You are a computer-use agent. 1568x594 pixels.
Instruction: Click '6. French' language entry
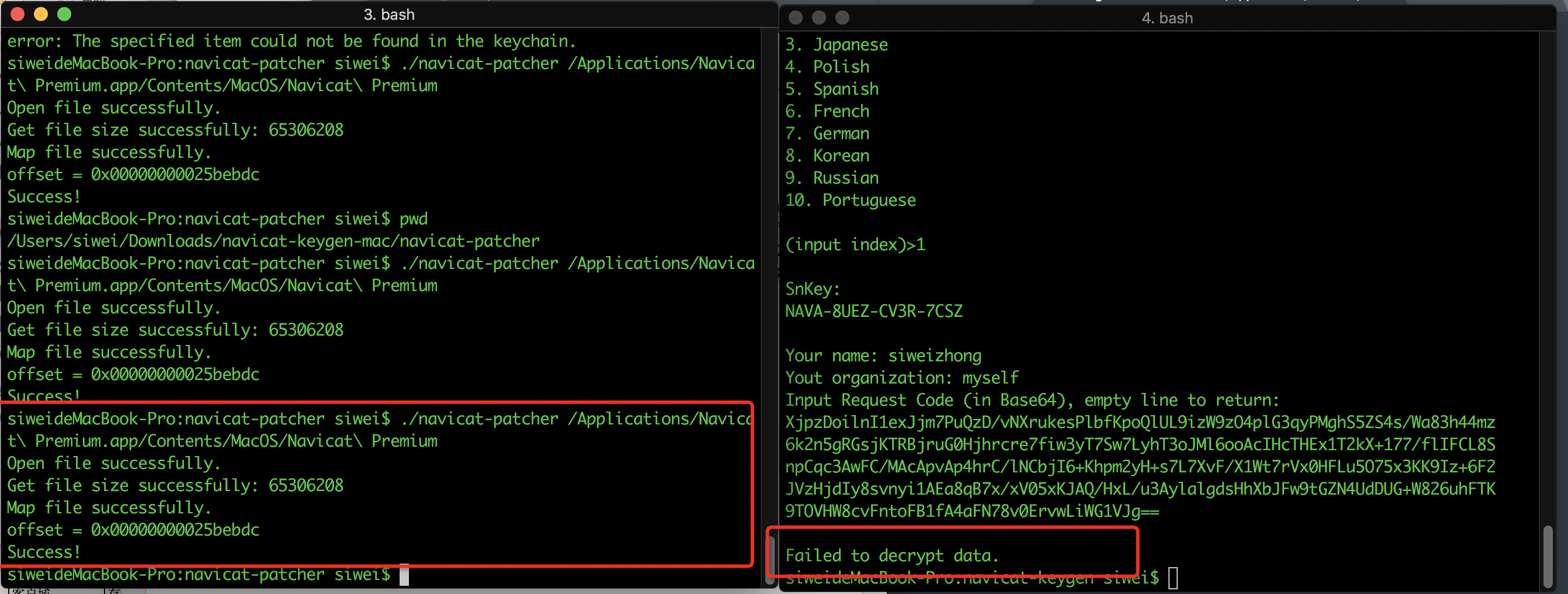pyautogui.click(x=827, y=112)
